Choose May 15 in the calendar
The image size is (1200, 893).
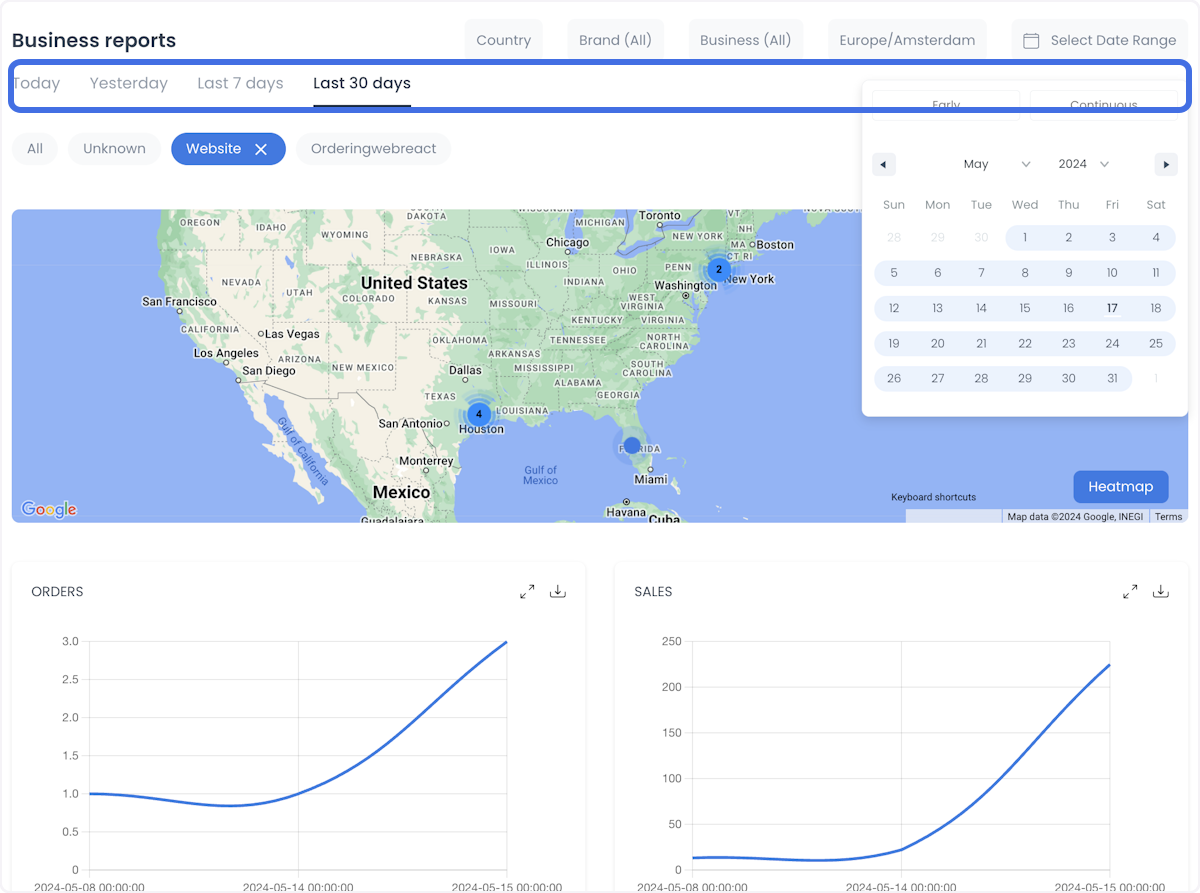pyautogui.click(x=1025, y=308)
